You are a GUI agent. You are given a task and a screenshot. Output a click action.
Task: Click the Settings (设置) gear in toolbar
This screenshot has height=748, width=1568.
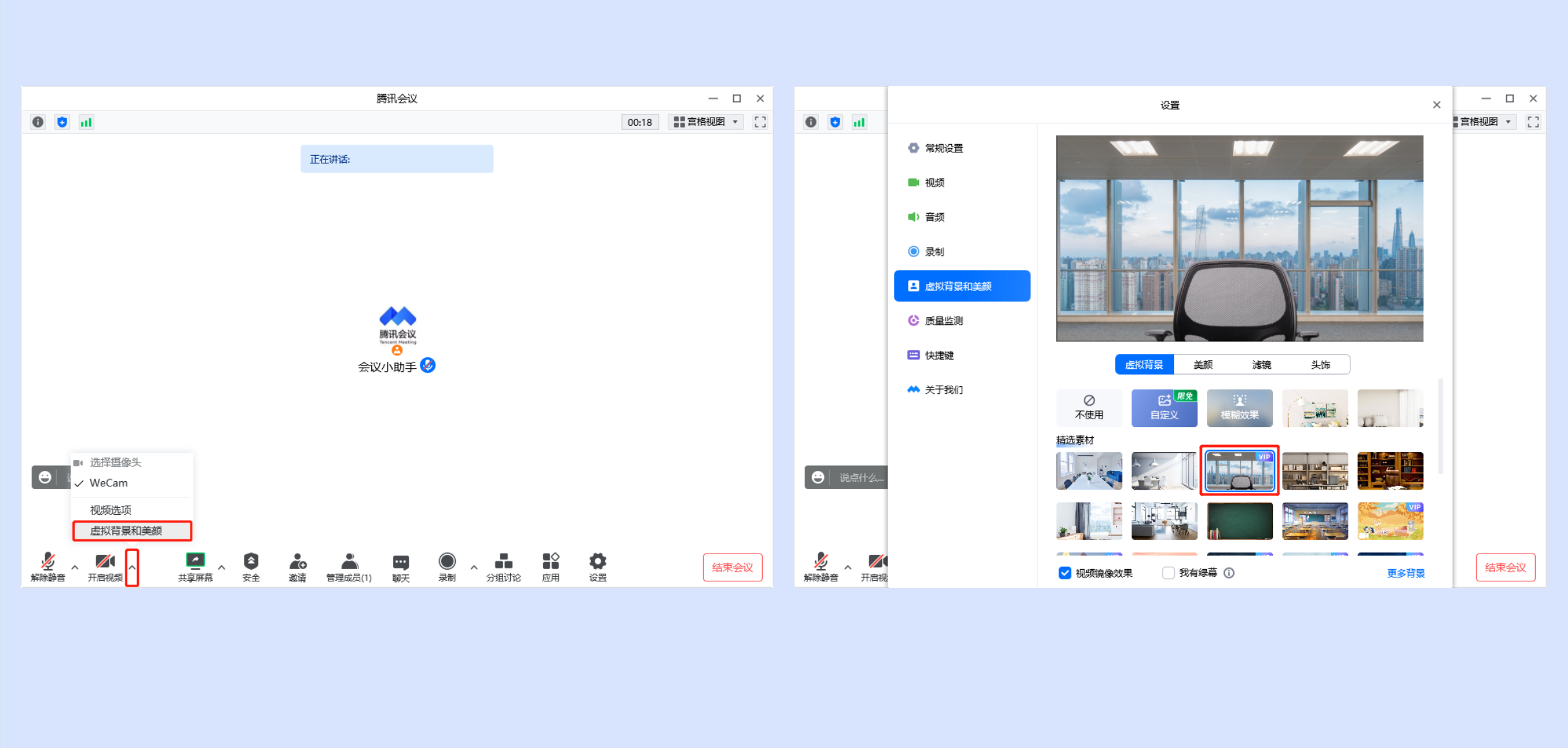597,561
